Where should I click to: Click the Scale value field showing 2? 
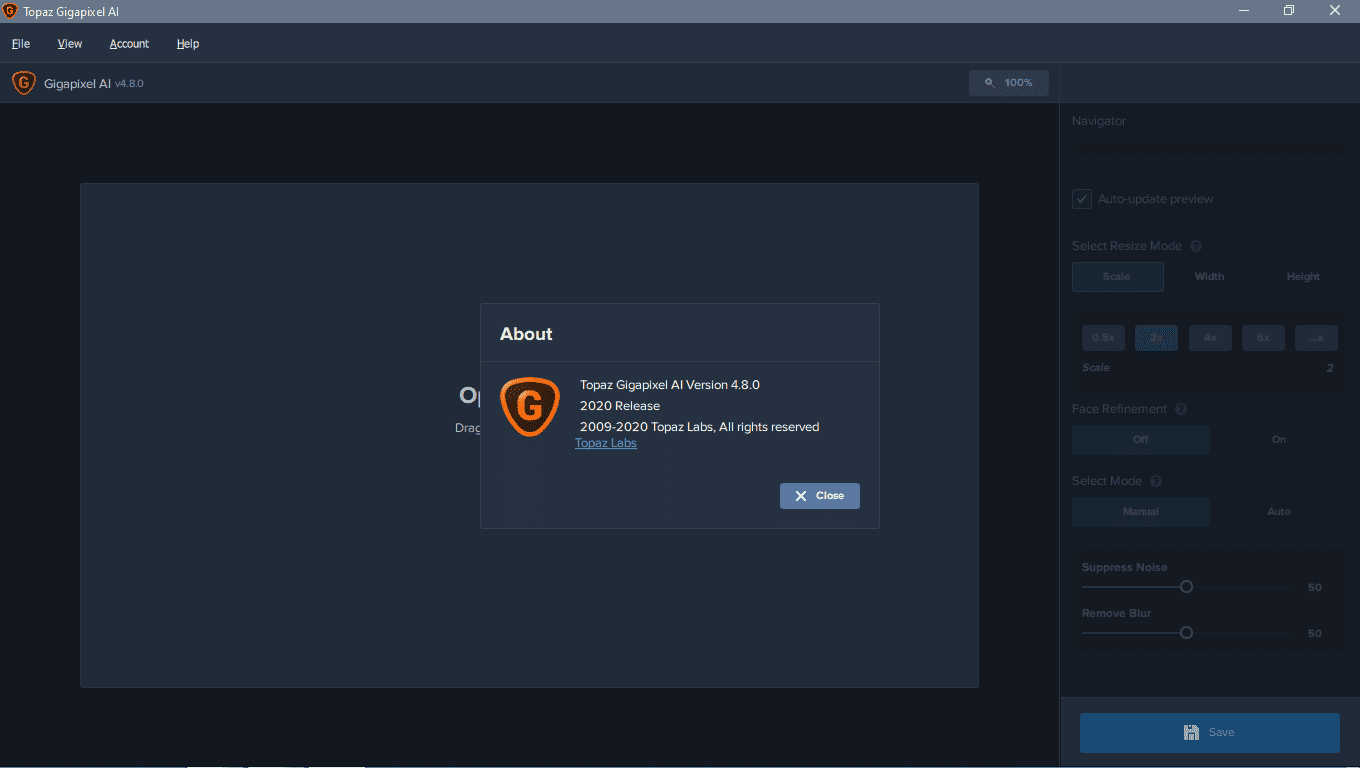coord(1330,368)
